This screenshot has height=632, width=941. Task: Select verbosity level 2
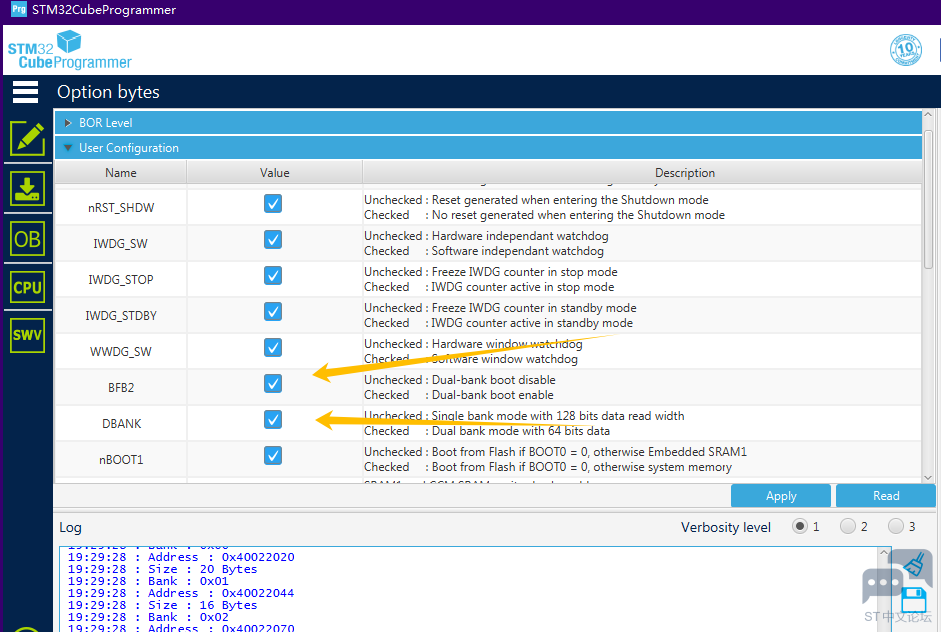(x=847, y=526)
